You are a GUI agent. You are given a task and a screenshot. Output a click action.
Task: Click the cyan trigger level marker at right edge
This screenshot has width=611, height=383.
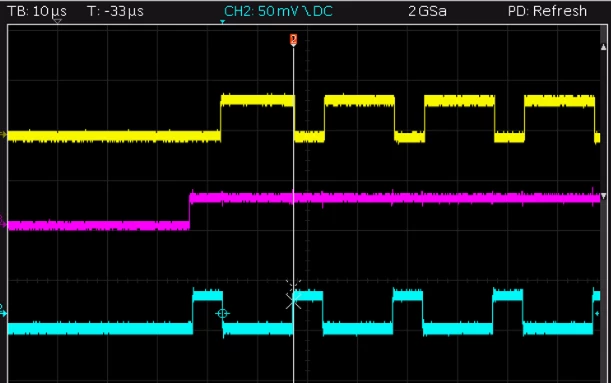597,313
